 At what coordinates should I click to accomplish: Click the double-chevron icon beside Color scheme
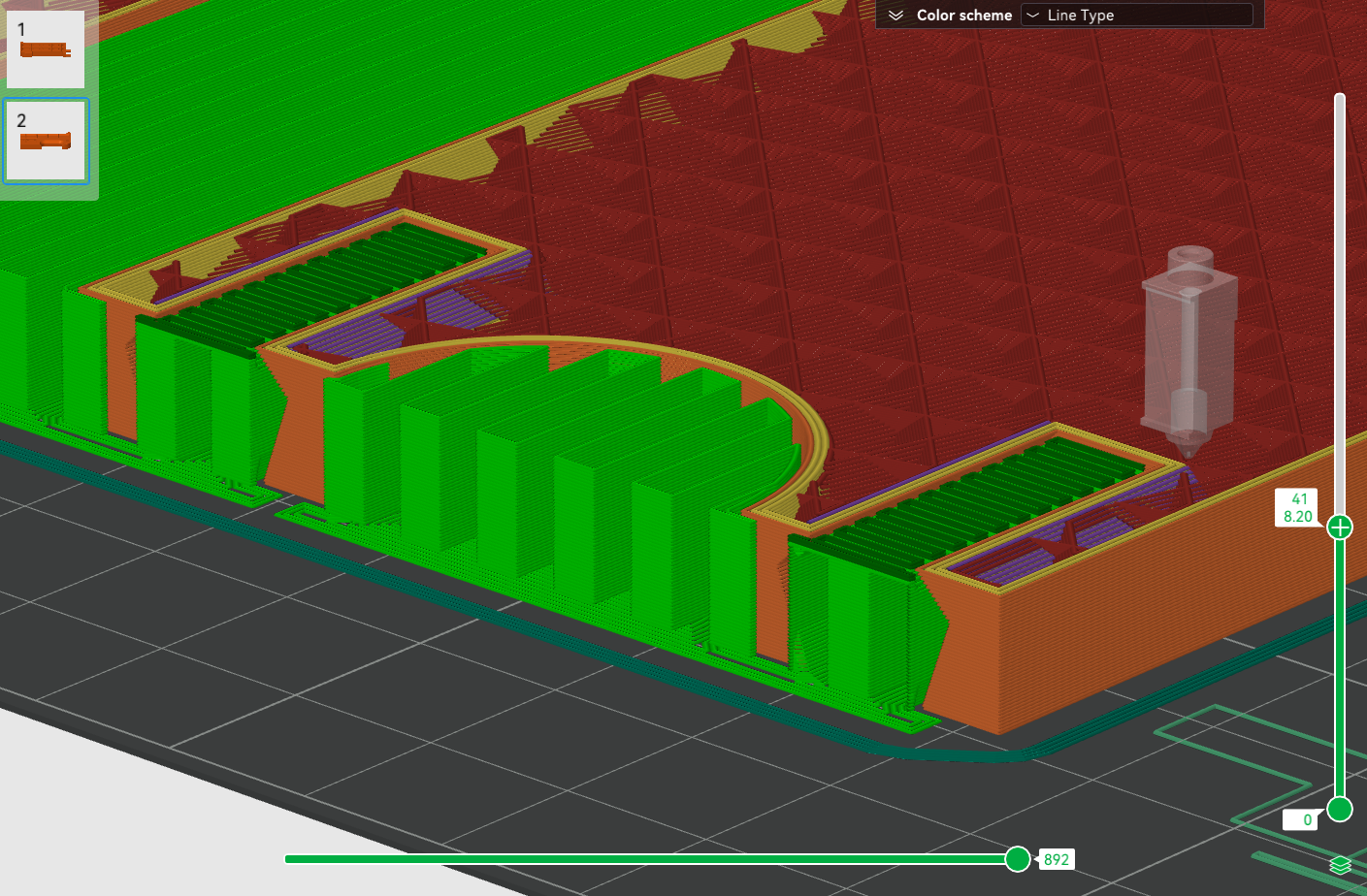895,15
